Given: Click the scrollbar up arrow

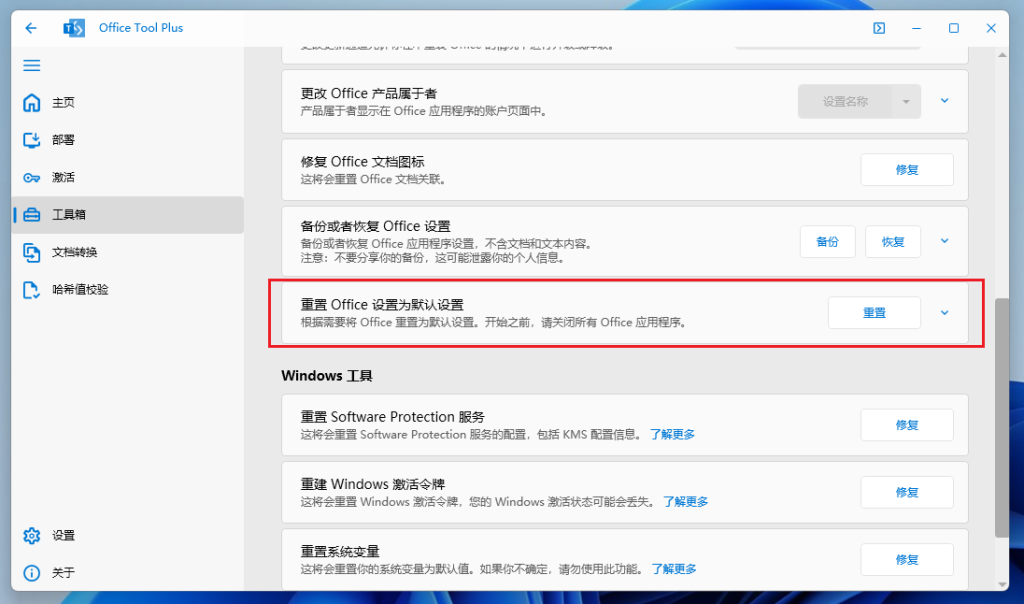Looking at the screenshot, I should click(1002, 55).
